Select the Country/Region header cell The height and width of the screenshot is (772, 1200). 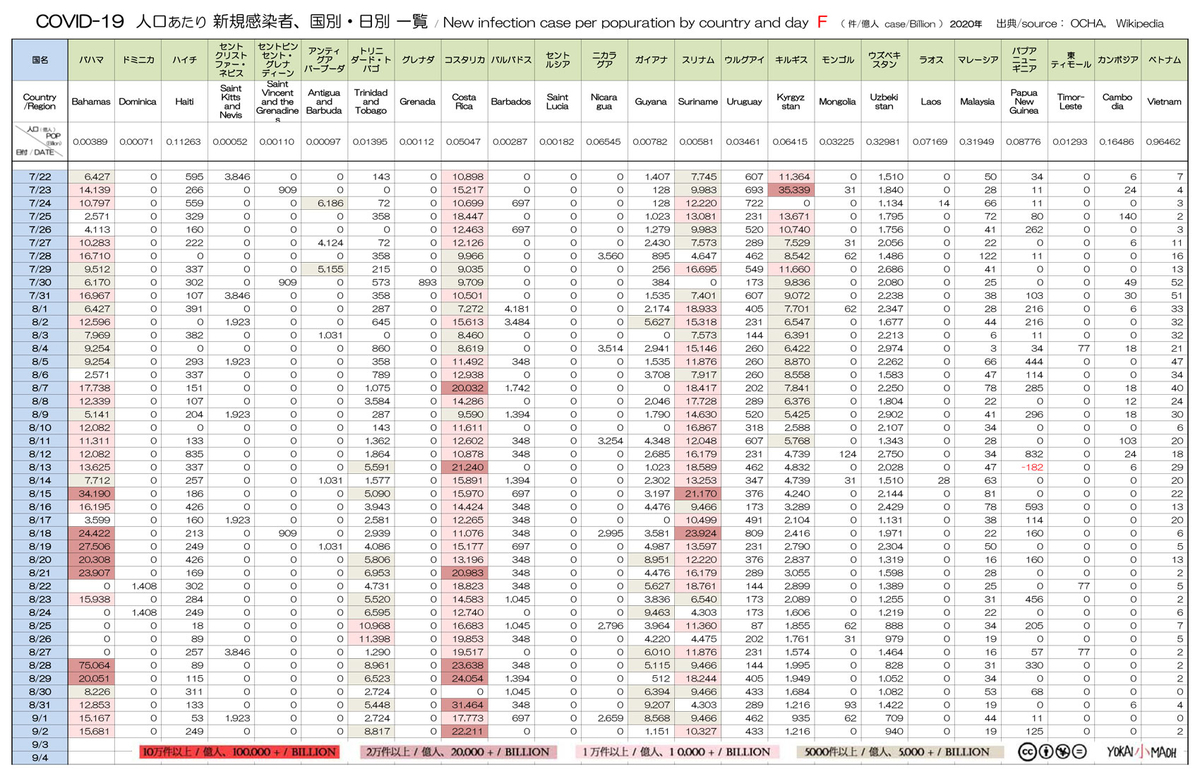click(40, 102)
